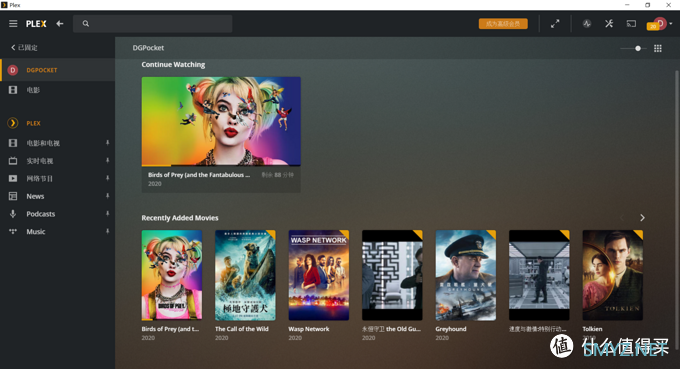
Task: Click the D avatar icon beside DGPOCKET
Action: [13, 70]
